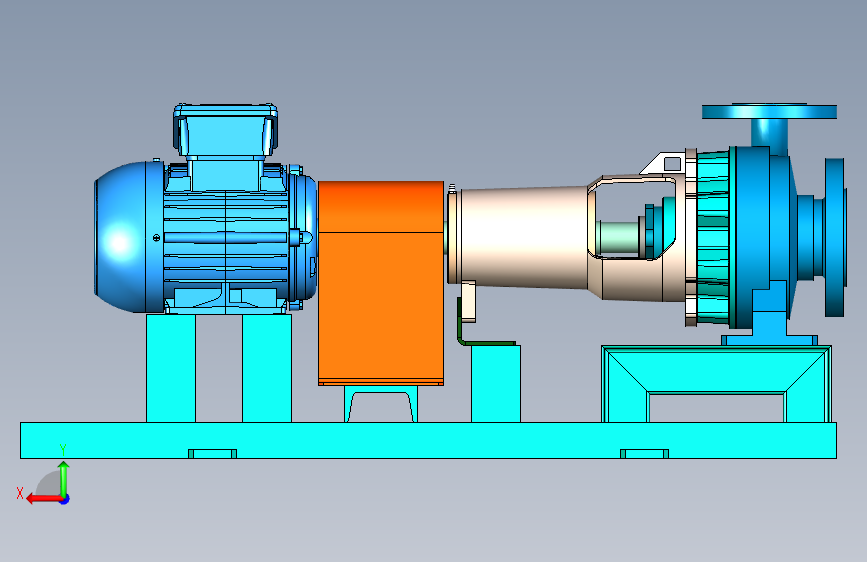This screenshot has width=867, height=562.
Task: Select the pump discharge flange at top
Action: coord(769,111)
